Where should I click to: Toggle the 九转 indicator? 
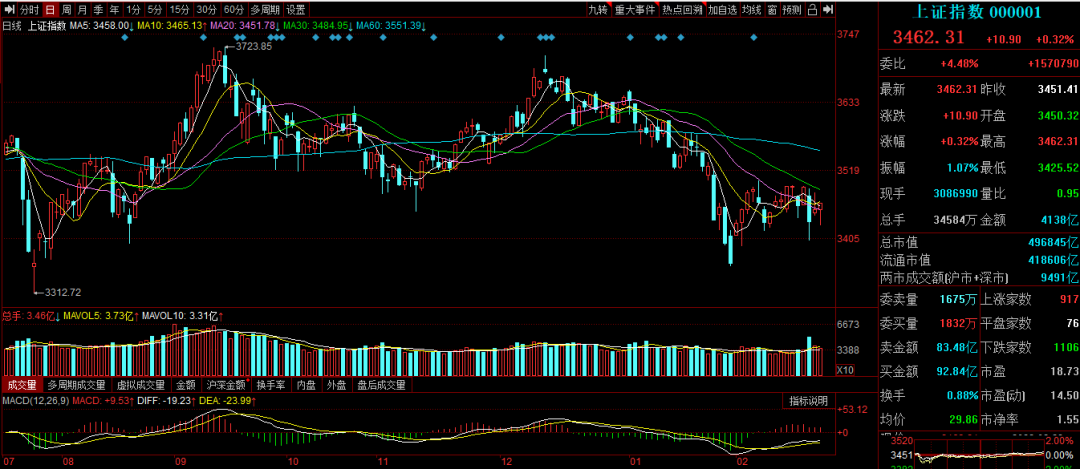[x=598, y=10]
